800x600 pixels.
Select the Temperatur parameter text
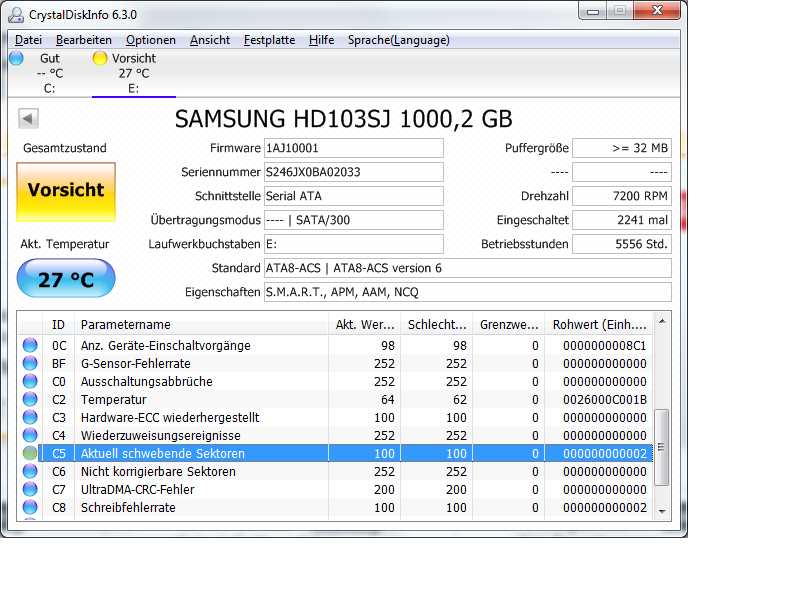click(113, 399)
